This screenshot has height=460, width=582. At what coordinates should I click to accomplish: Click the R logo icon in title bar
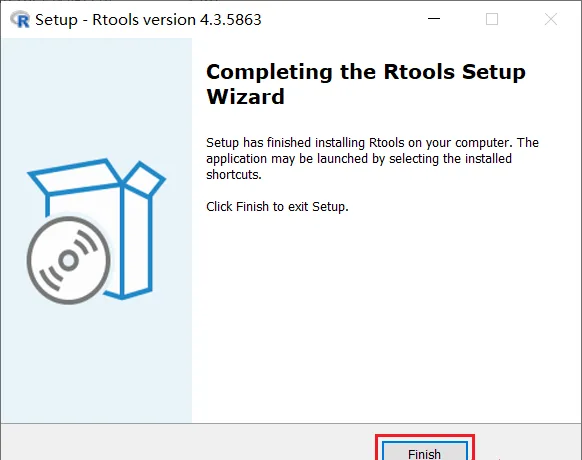coord(20,20)
